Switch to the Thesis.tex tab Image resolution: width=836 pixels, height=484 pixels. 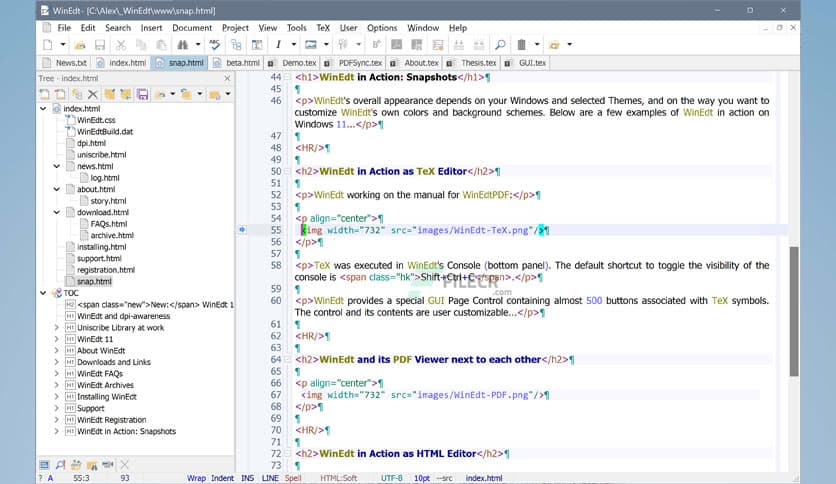click(477, 63)
